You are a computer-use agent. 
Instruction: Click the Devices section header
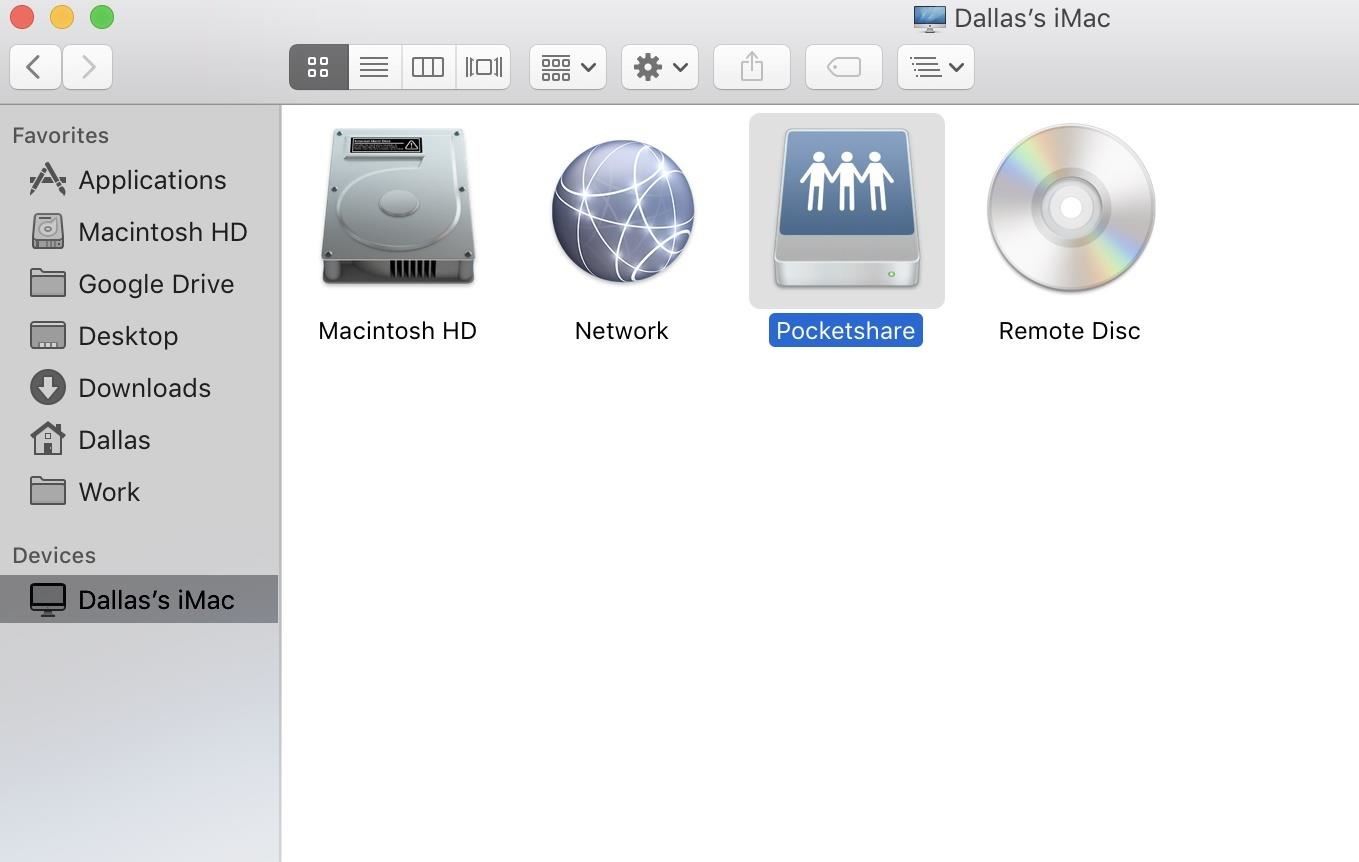[54, 555]
